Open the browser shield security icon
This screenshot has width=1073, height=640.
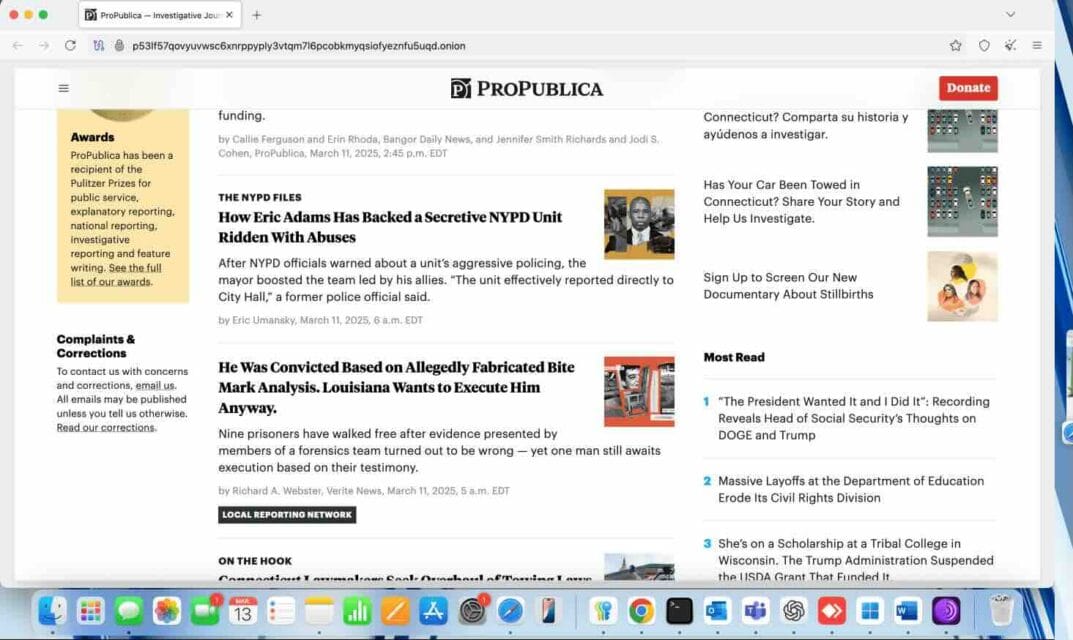pos(984,45)
